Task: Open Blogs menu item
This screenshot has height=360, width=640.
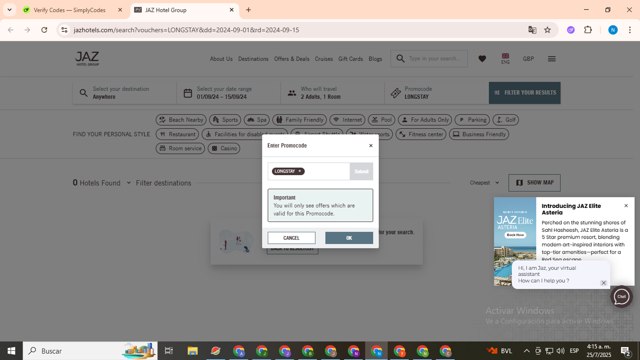Action: [375, 59]
